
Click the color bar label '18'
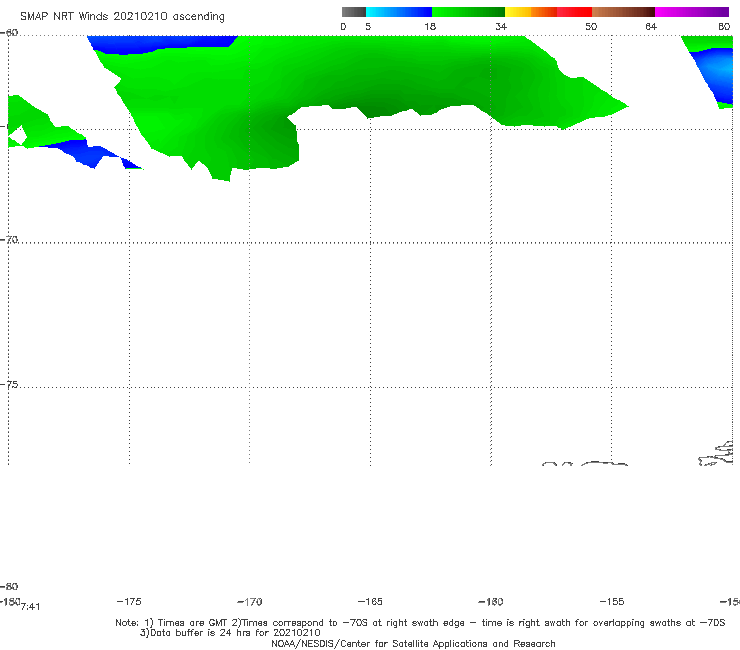[430, 27]
